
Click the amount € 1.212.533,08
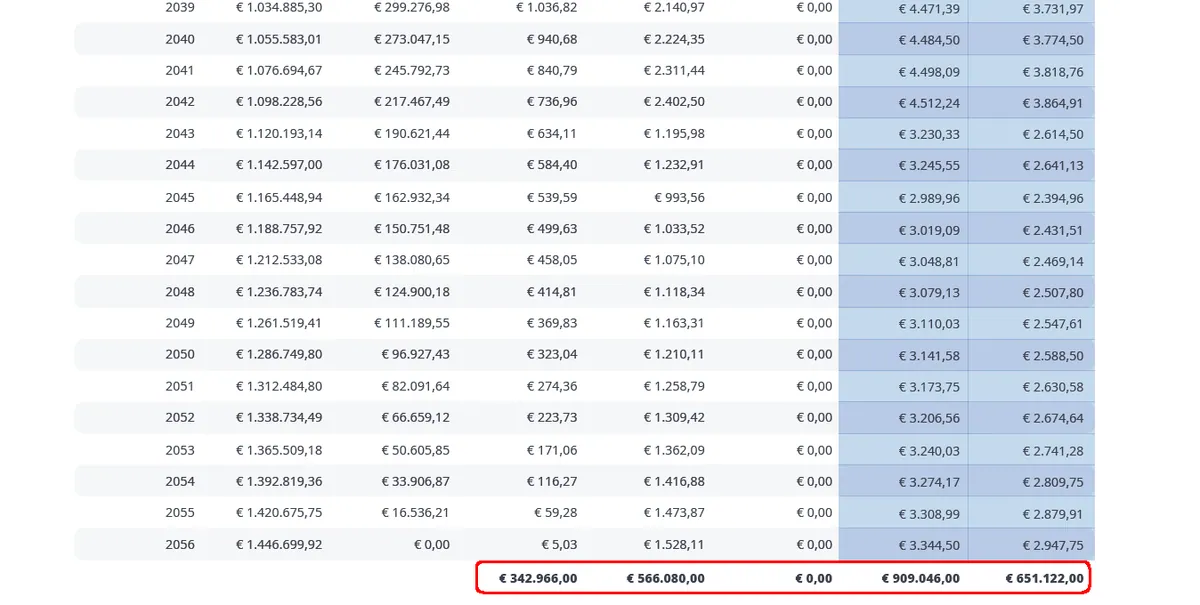279,259
